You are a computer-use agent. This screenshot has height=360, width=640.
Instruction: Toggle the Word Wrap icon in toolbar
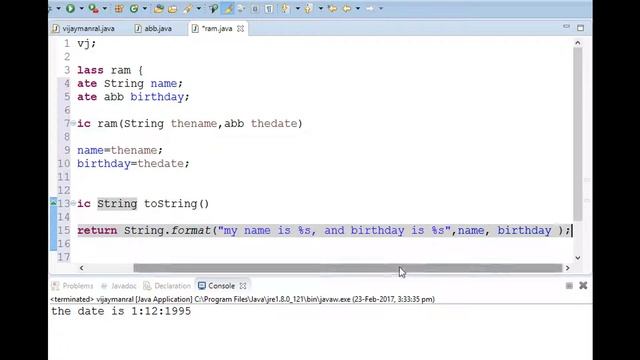point(241,8)
